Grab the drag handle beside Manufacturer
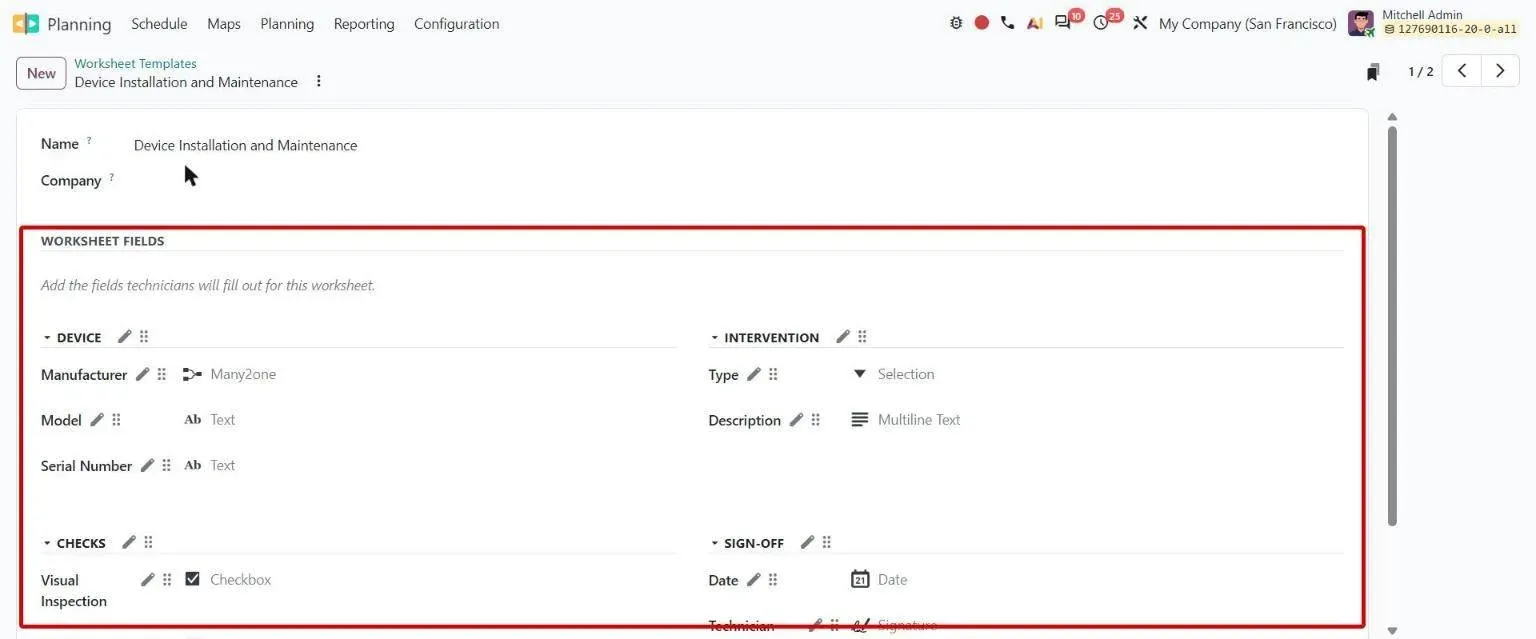This screenshot has width=1536, height=639. point(162,374)
